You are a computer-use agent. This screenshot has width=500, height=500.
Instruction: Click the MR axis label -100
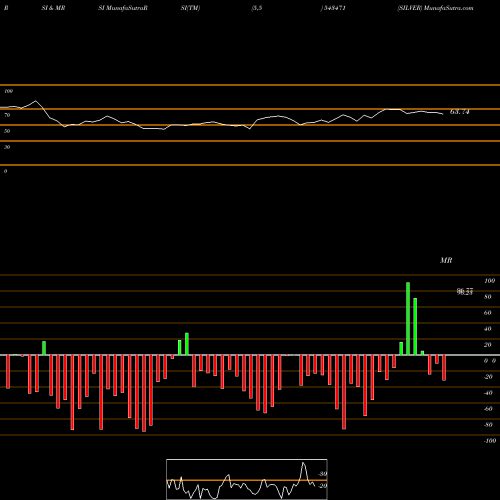pyautogui.click(x=490, y=441)
